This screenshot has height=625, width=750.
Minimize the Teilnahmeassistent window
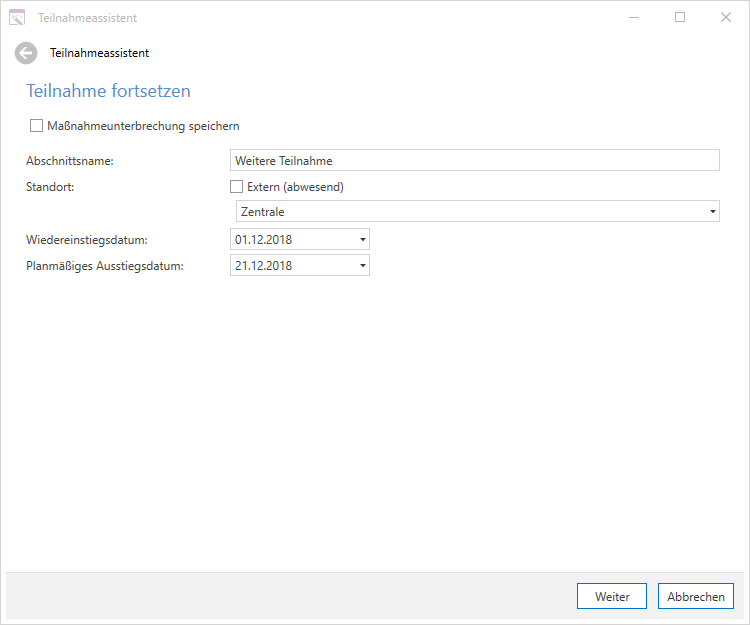pyautogui.click(x=634, y=17)
